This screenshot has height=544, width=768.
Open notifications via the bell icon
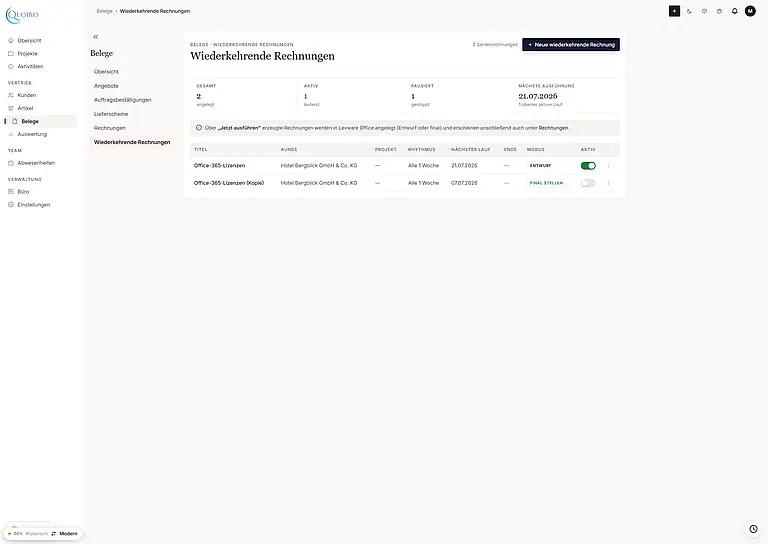click(735, 11)
